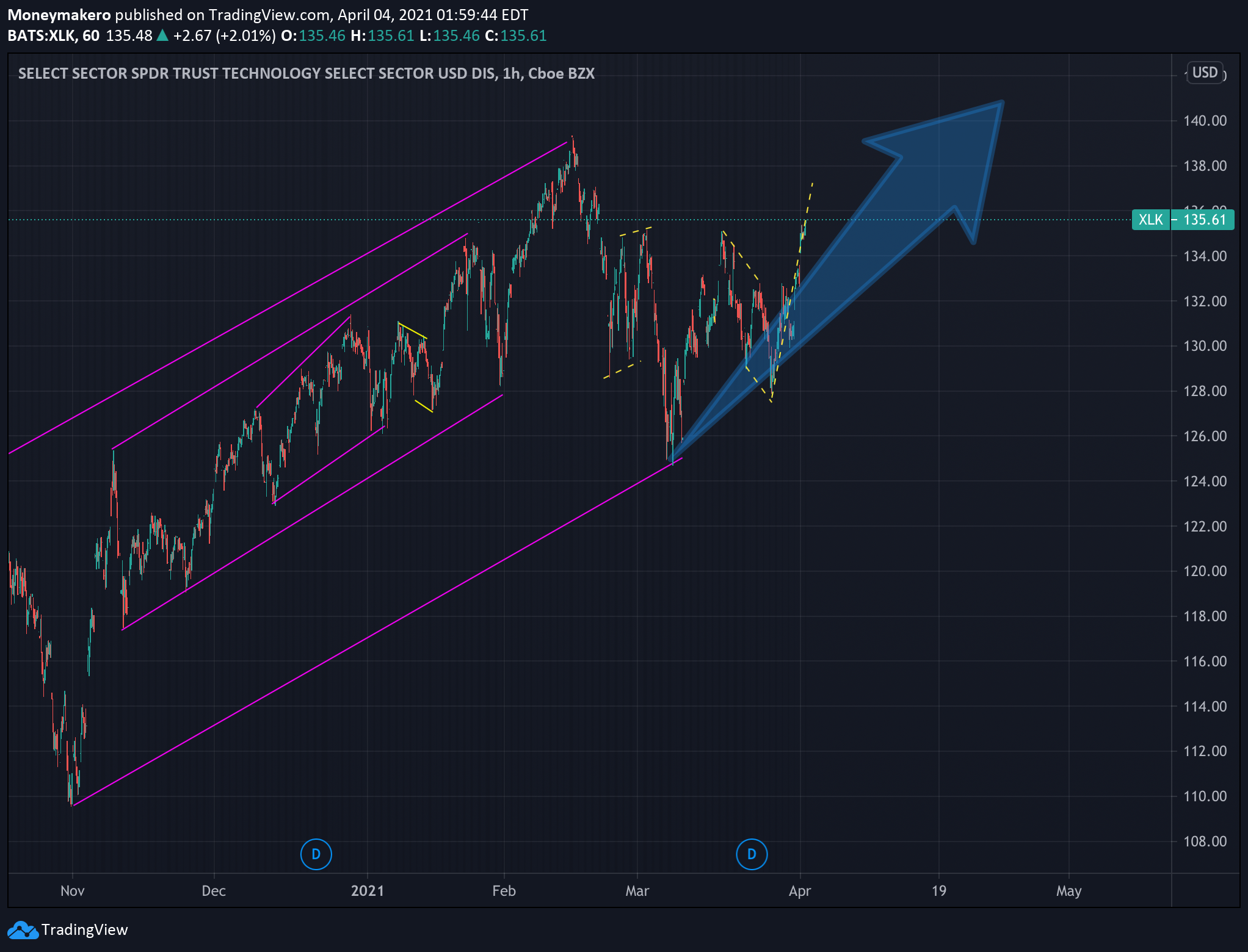Click the 108.00 price axis label

[1205, 842]
